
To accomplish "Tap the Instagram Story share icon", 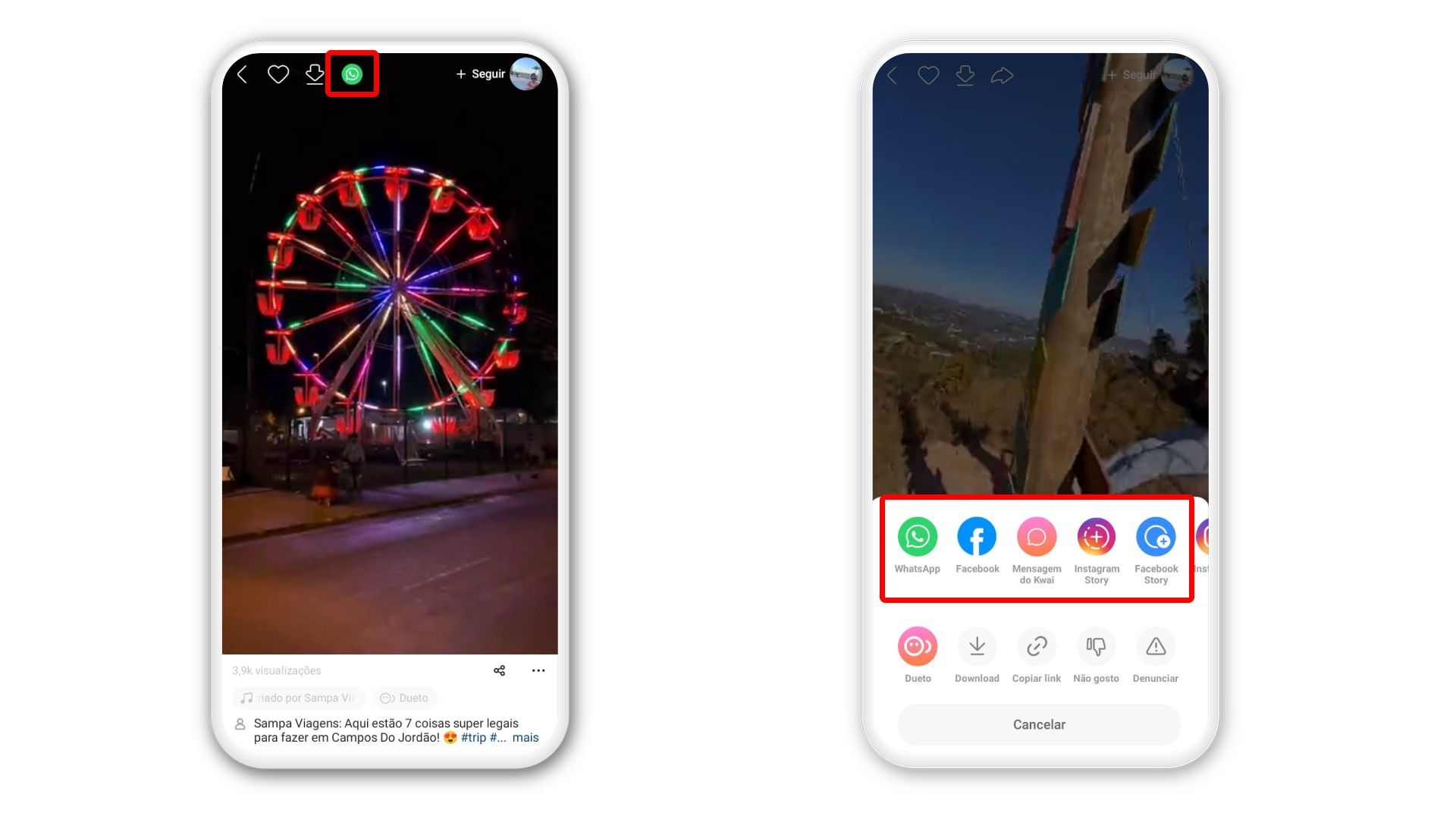I will pos(1096,536).
